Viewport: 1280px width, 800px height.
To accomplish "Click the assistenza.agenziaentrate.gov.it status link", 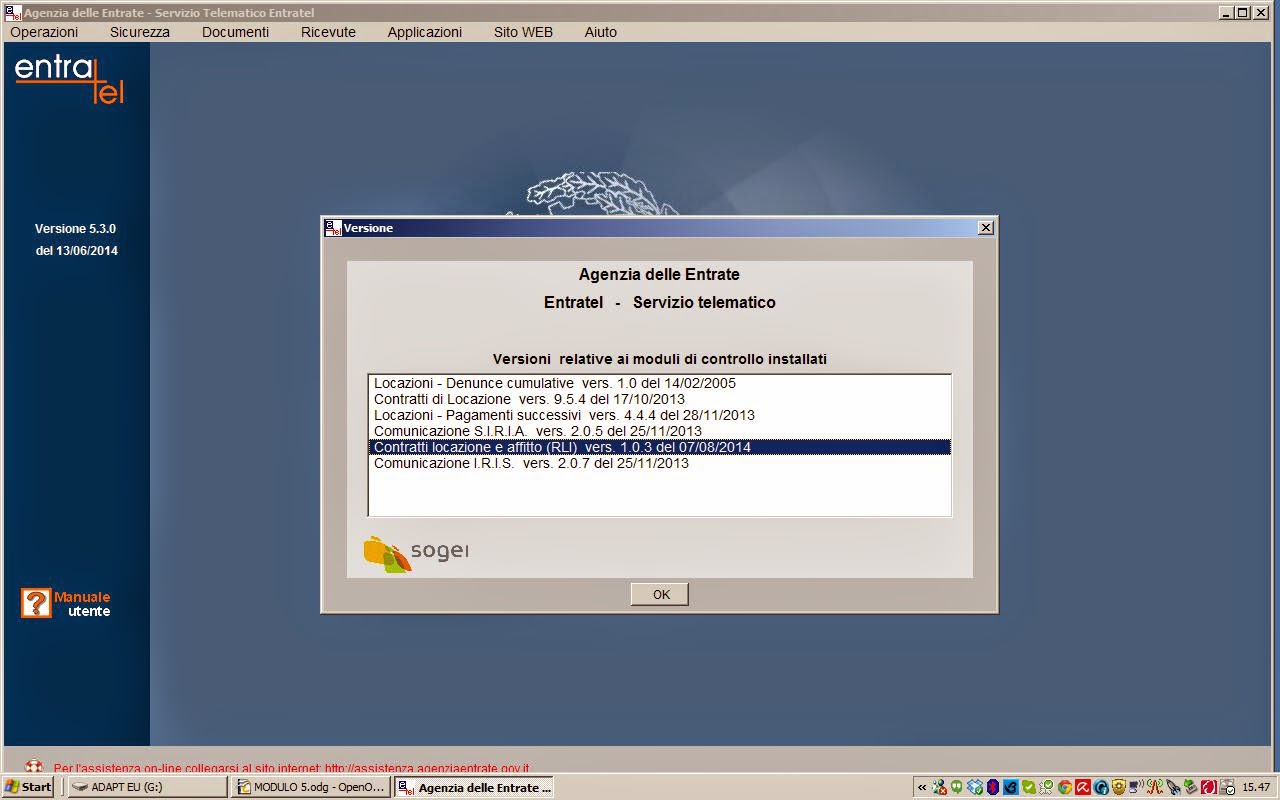I will point(427,769).
